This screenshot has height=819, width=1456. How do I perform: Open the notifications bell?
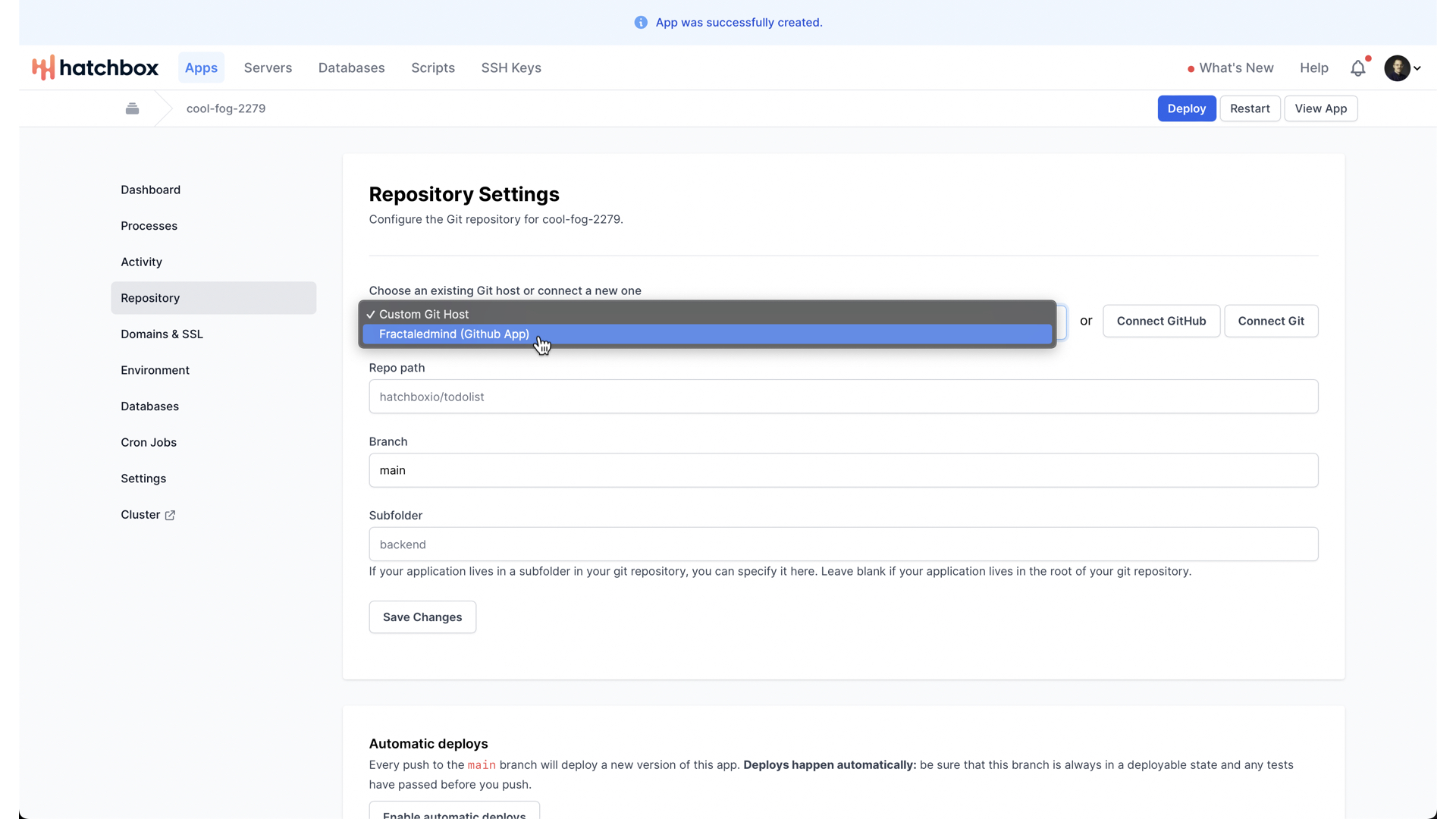point(1357,68)
